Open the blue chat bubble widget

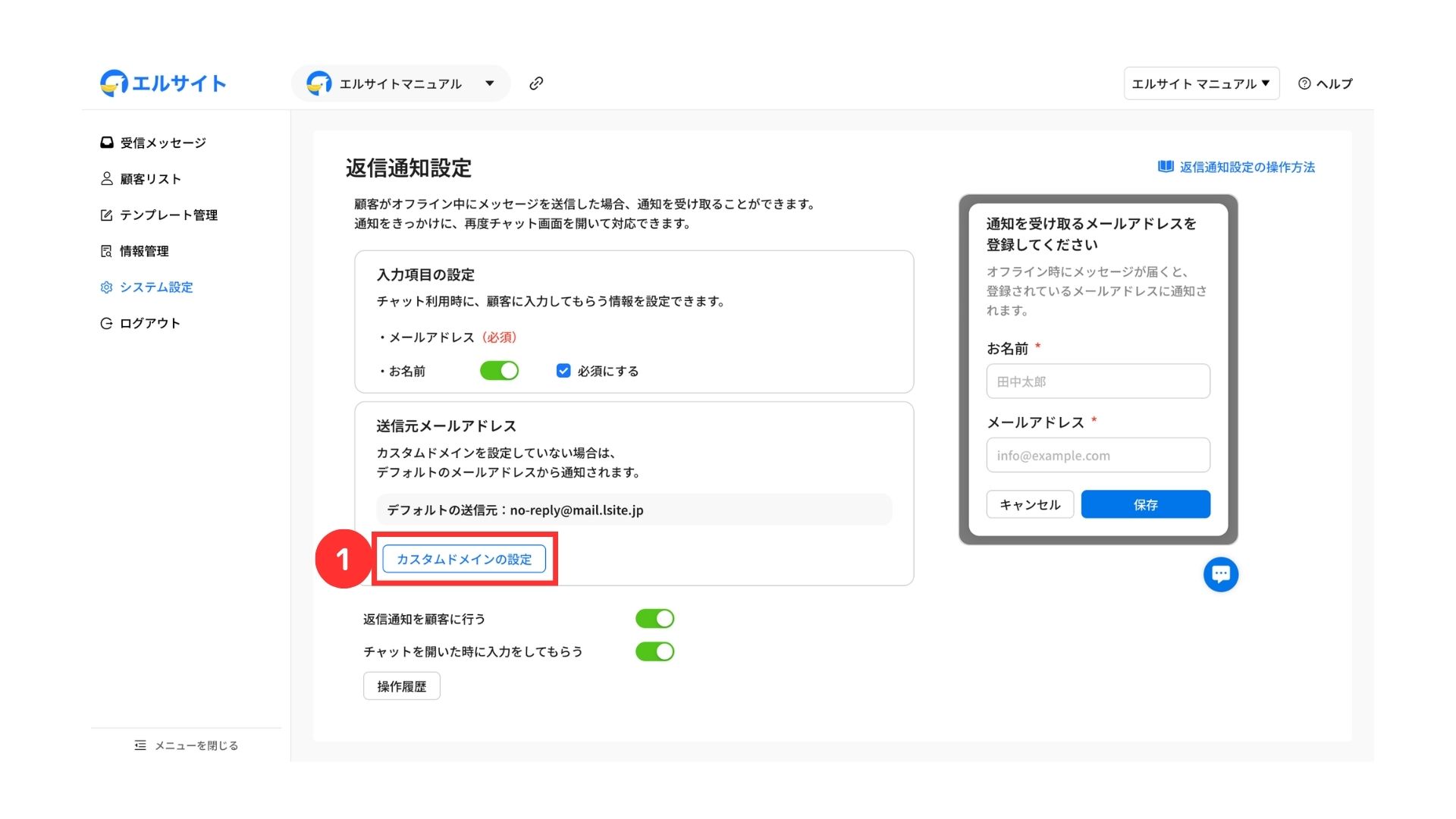[1220, 574]
